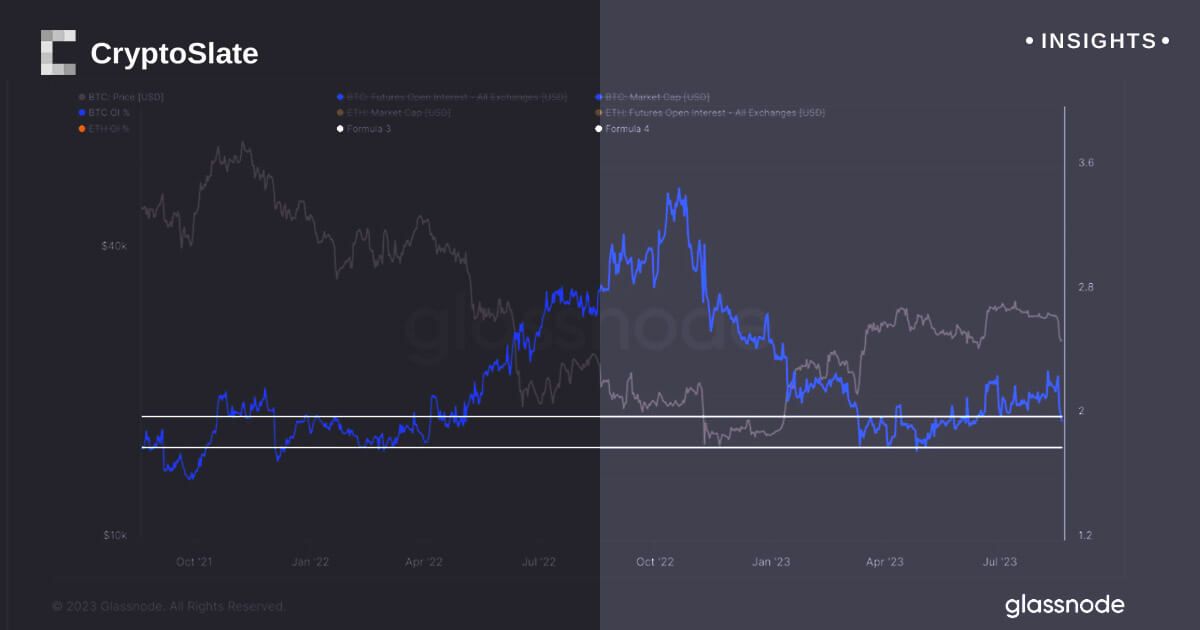
Task: Click the Formula 3 white legend dot
Action: [x=340, y=129]
